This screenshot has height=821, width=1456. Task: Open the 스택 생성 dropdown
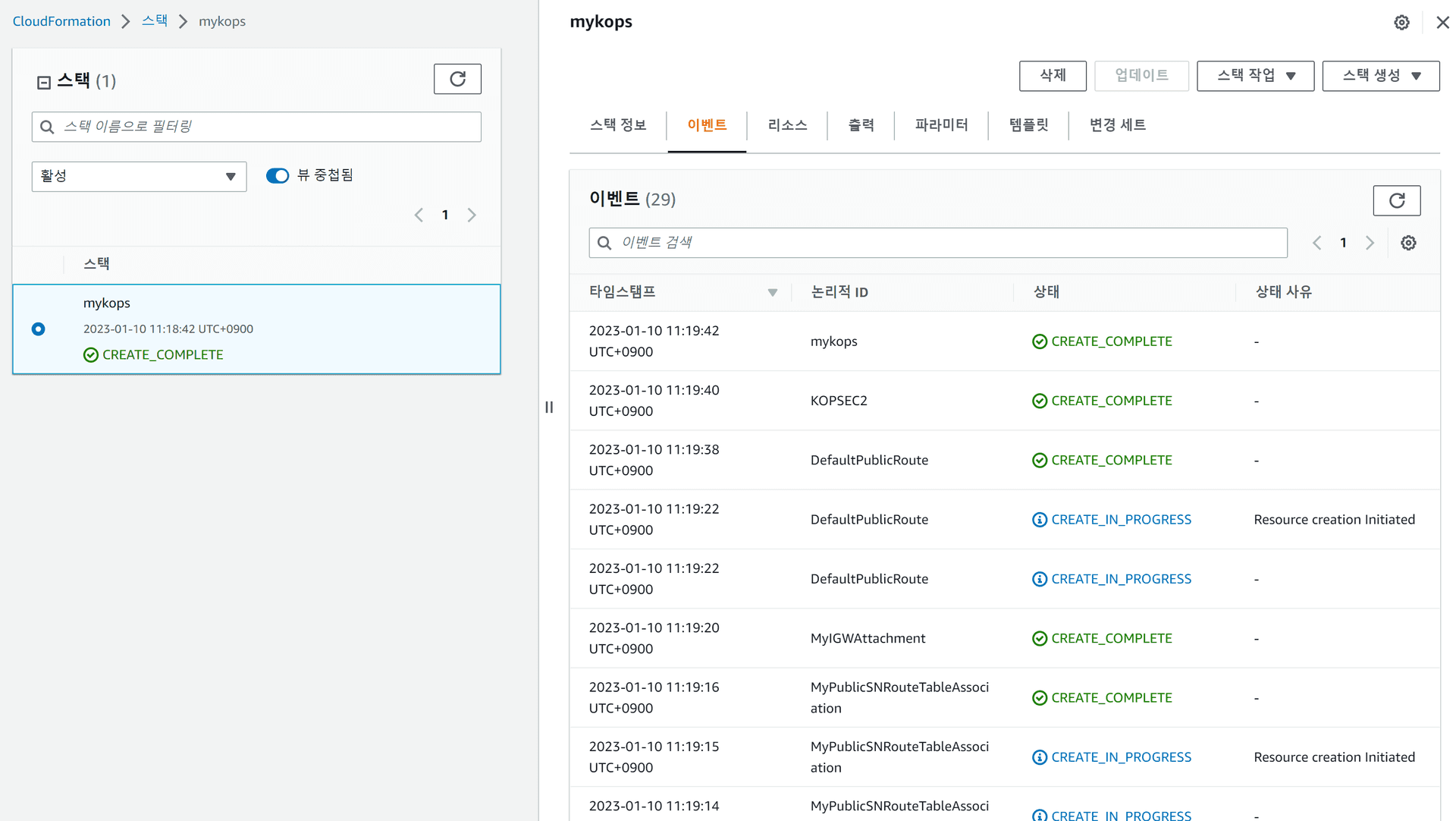[1380, 76]
